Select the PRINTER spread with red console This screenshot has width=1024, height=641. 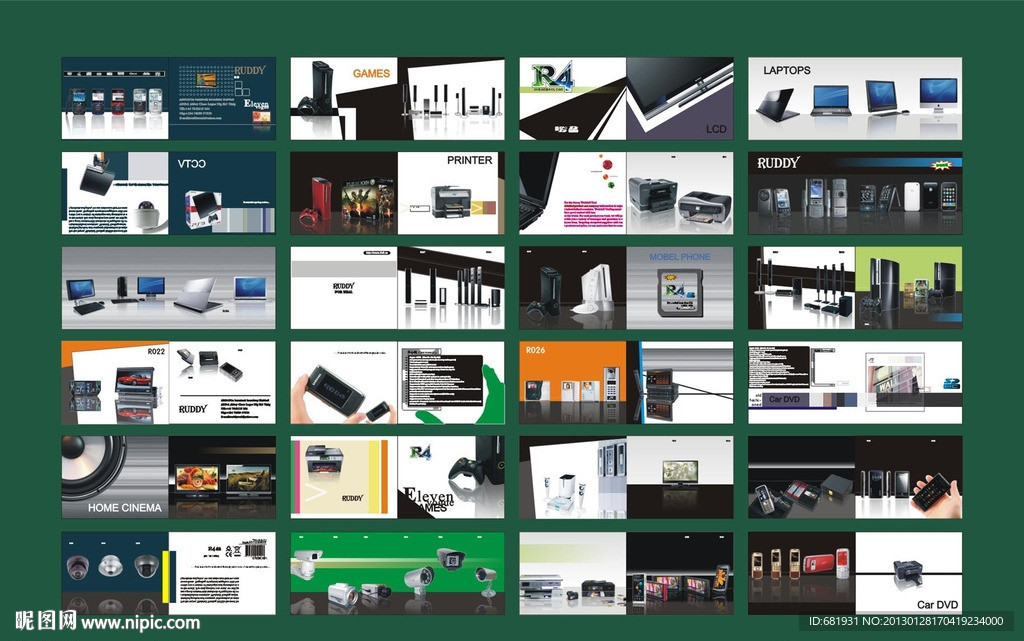click(x=397, y=193)
